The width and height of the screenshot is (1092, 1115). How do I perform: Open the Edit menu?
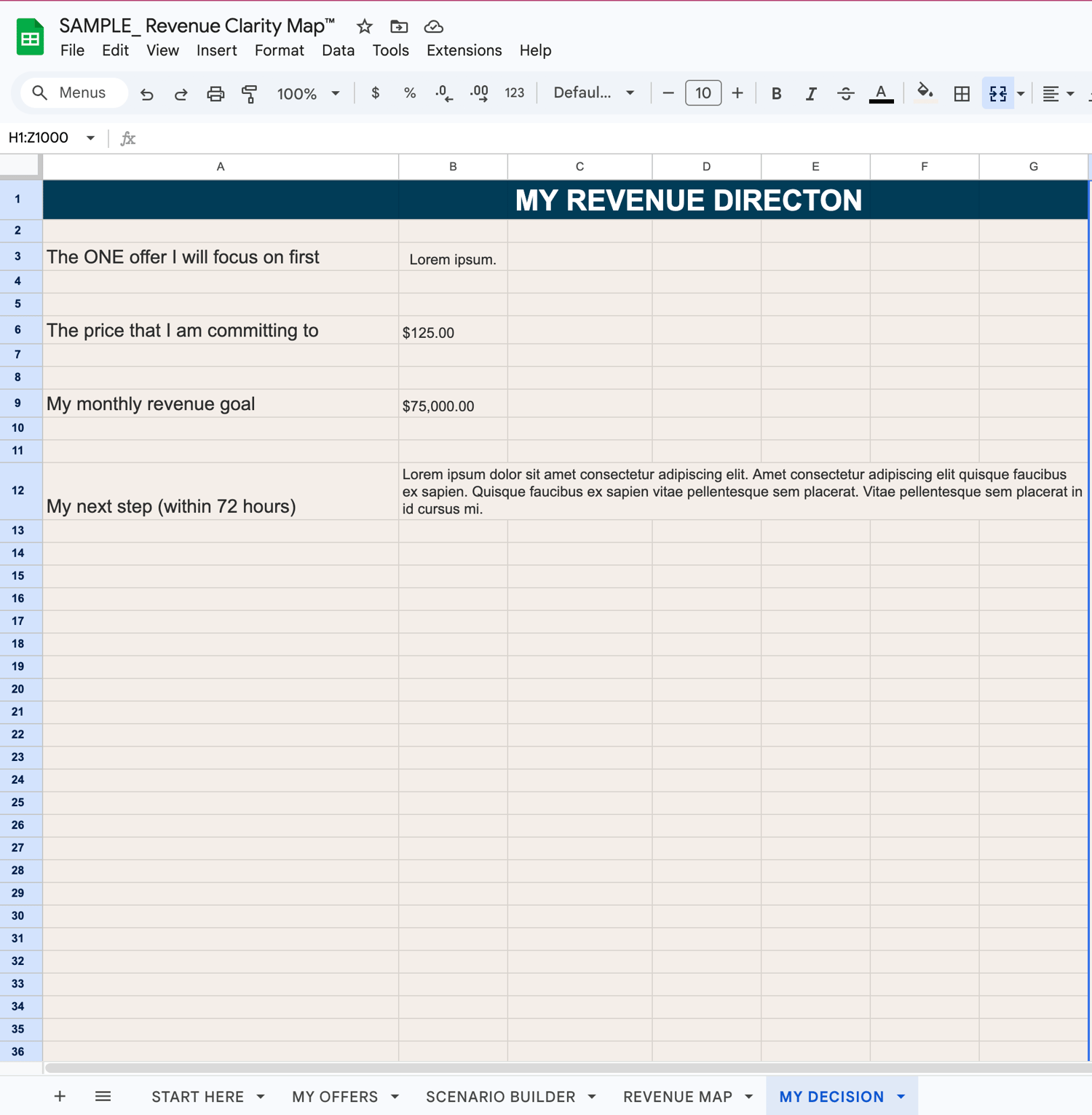pyautogui.click(x=115, y=50)
